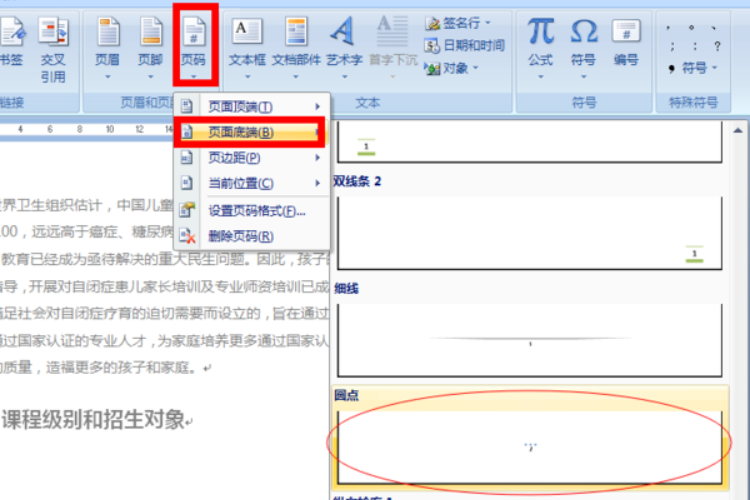
Task: Expand the 签名行 dropdown arrow
Action: [488, 22]
